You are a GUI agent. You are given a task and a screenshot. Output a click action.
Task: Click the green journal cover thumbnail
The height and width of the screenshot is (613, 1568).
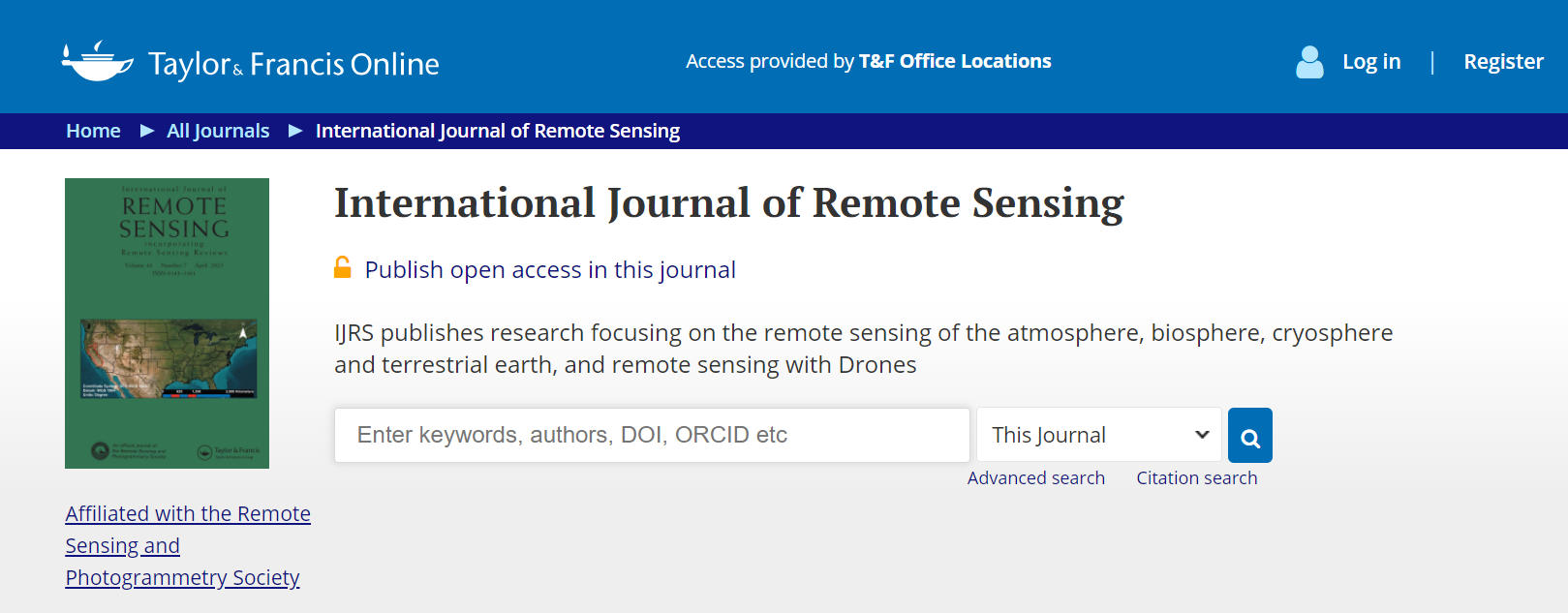pyautogui.click(x=167, y=323)
